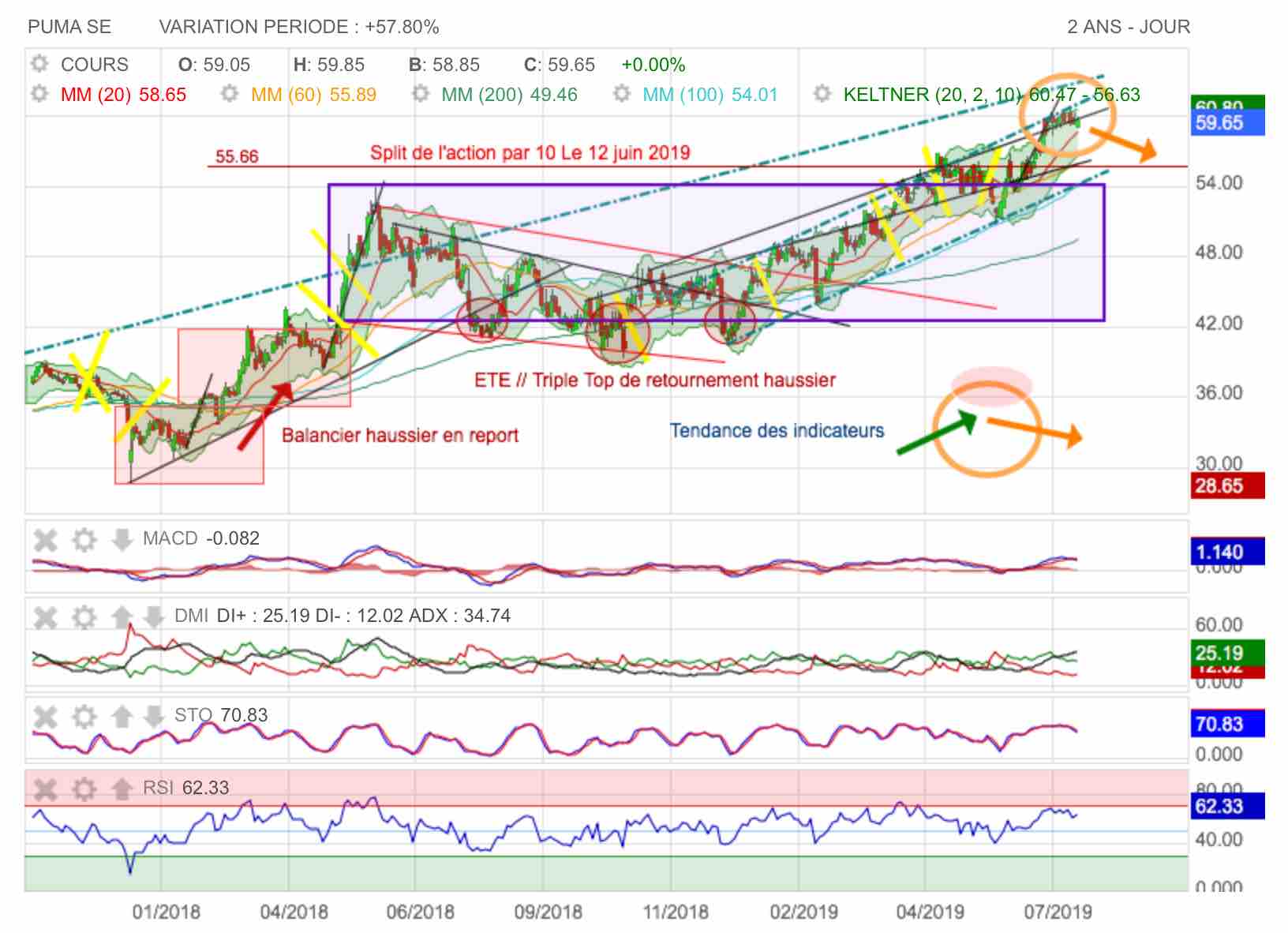
Task: Remove the RSI indicator panel
Action: [x=46, y=789]
